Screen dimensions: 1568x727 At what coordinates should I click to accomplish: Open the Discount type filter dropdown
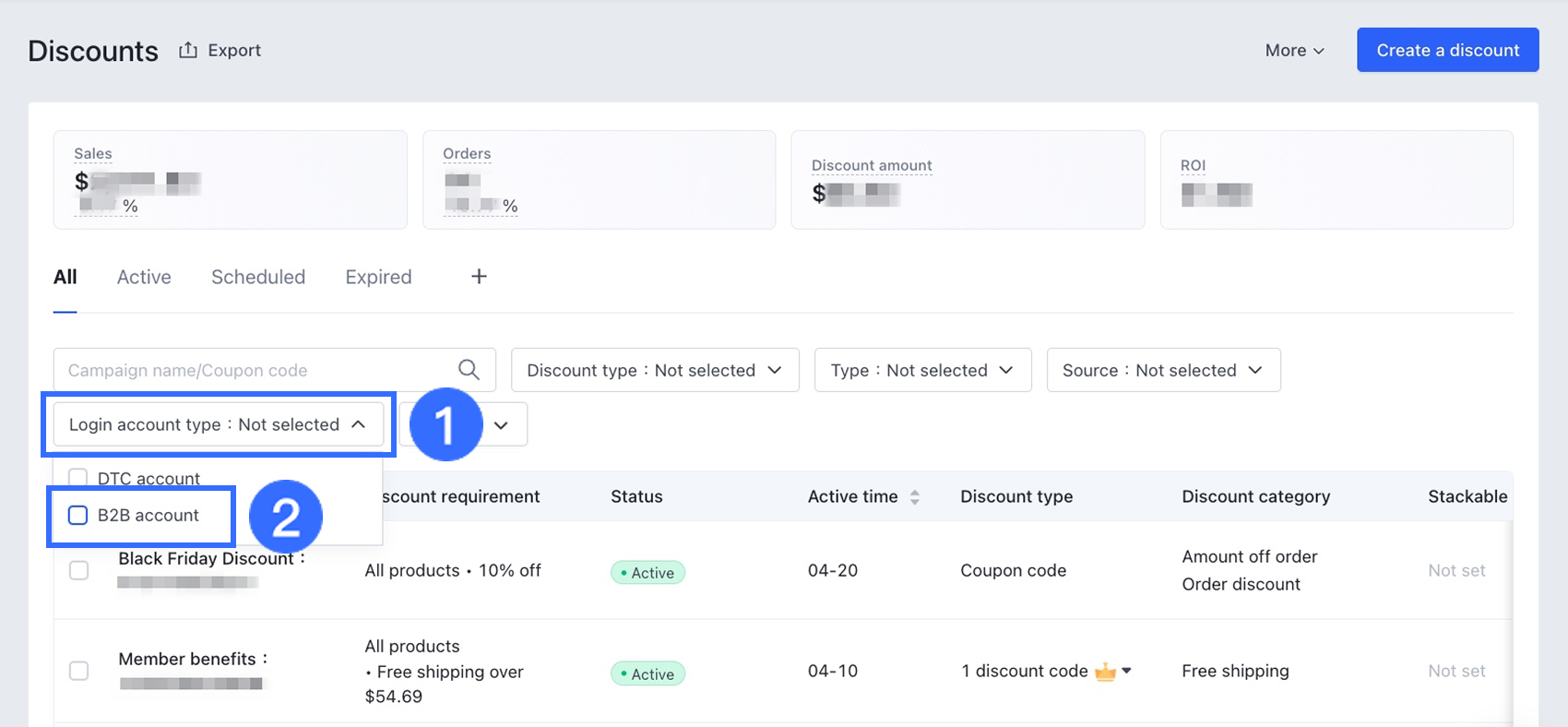coord(654,370)
